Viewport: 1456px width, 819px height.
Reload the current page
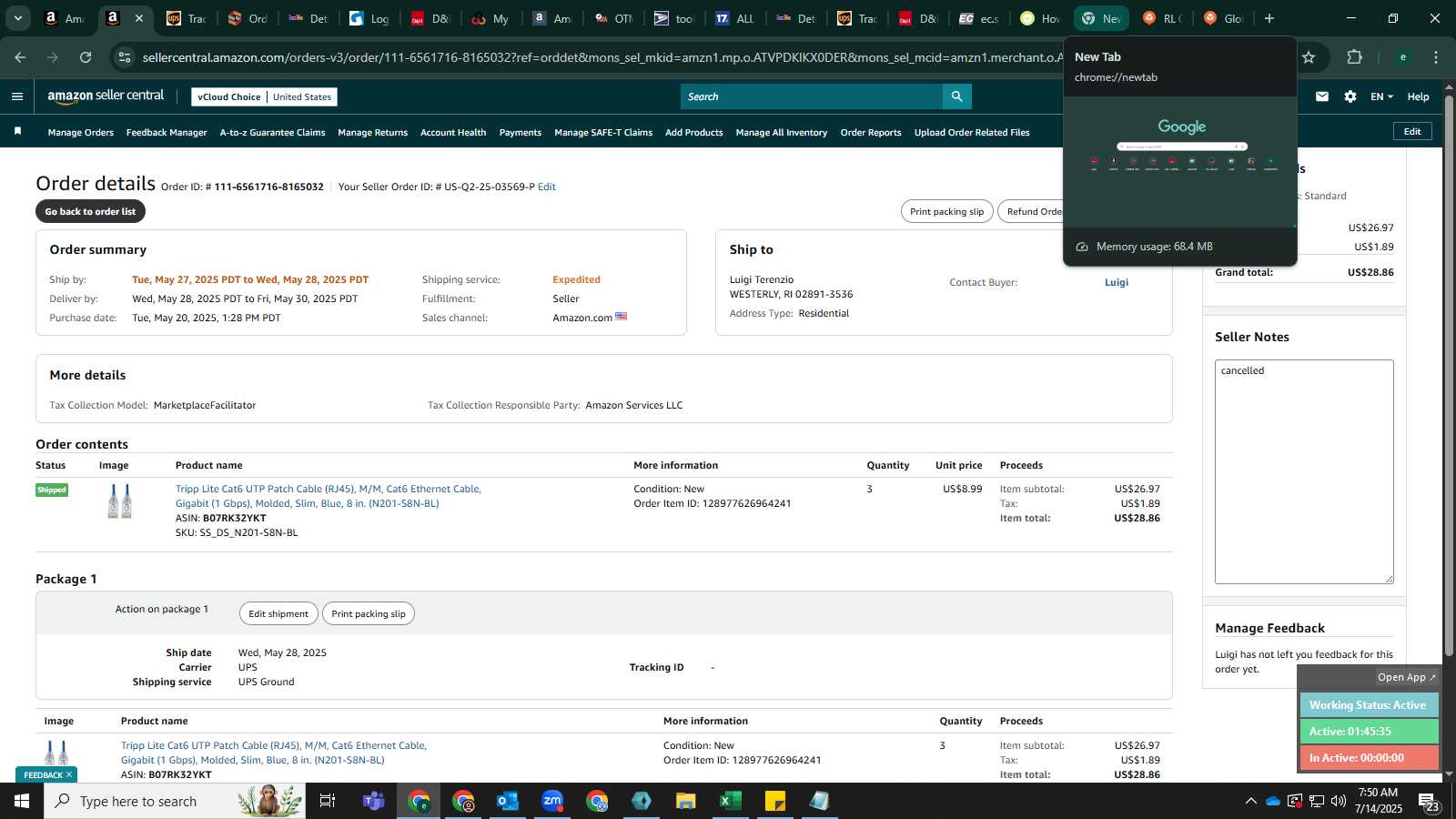pos(86,57)
